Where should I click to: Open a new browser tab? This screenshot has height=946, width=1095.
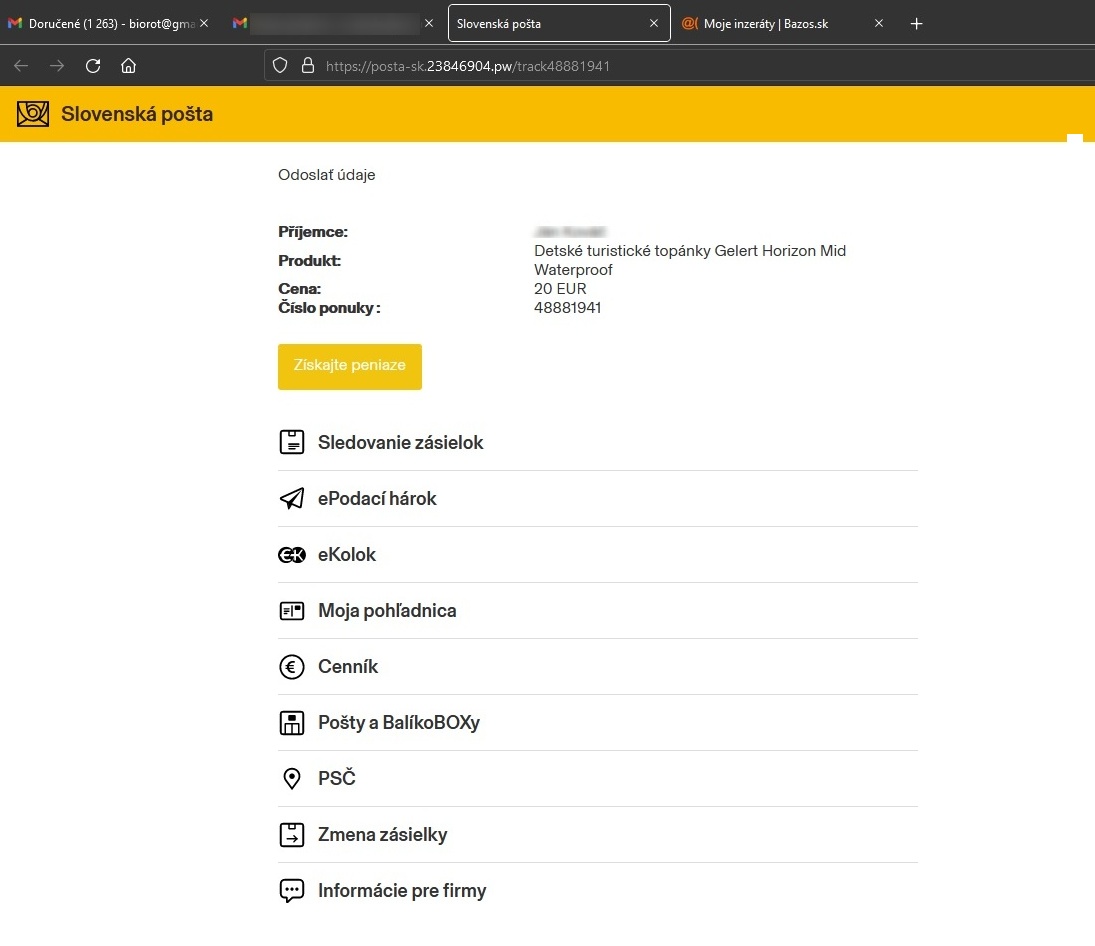[916, 23]
